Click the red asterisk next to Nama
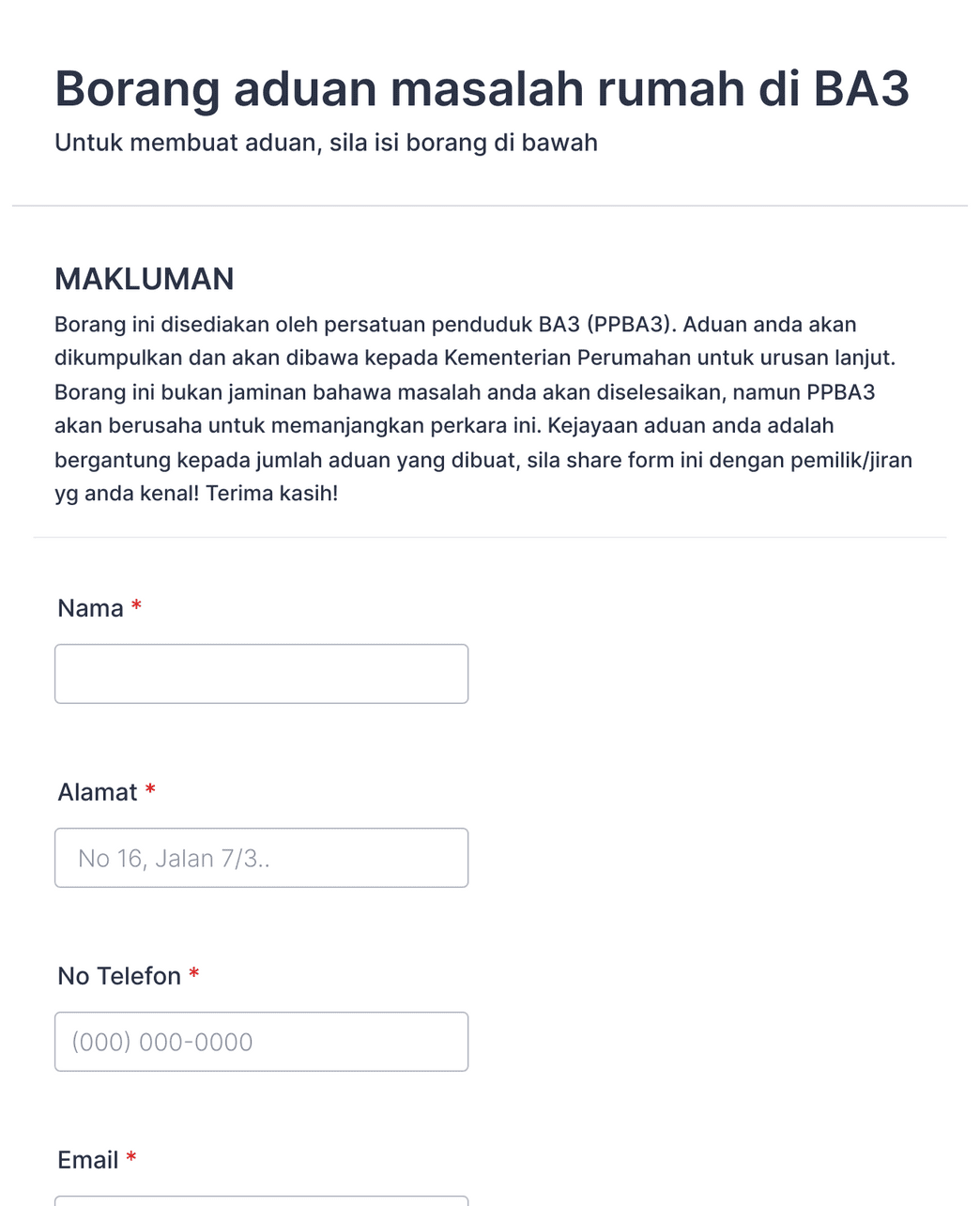The width and height of the screenshot is (980, 1206). (137, 608)
